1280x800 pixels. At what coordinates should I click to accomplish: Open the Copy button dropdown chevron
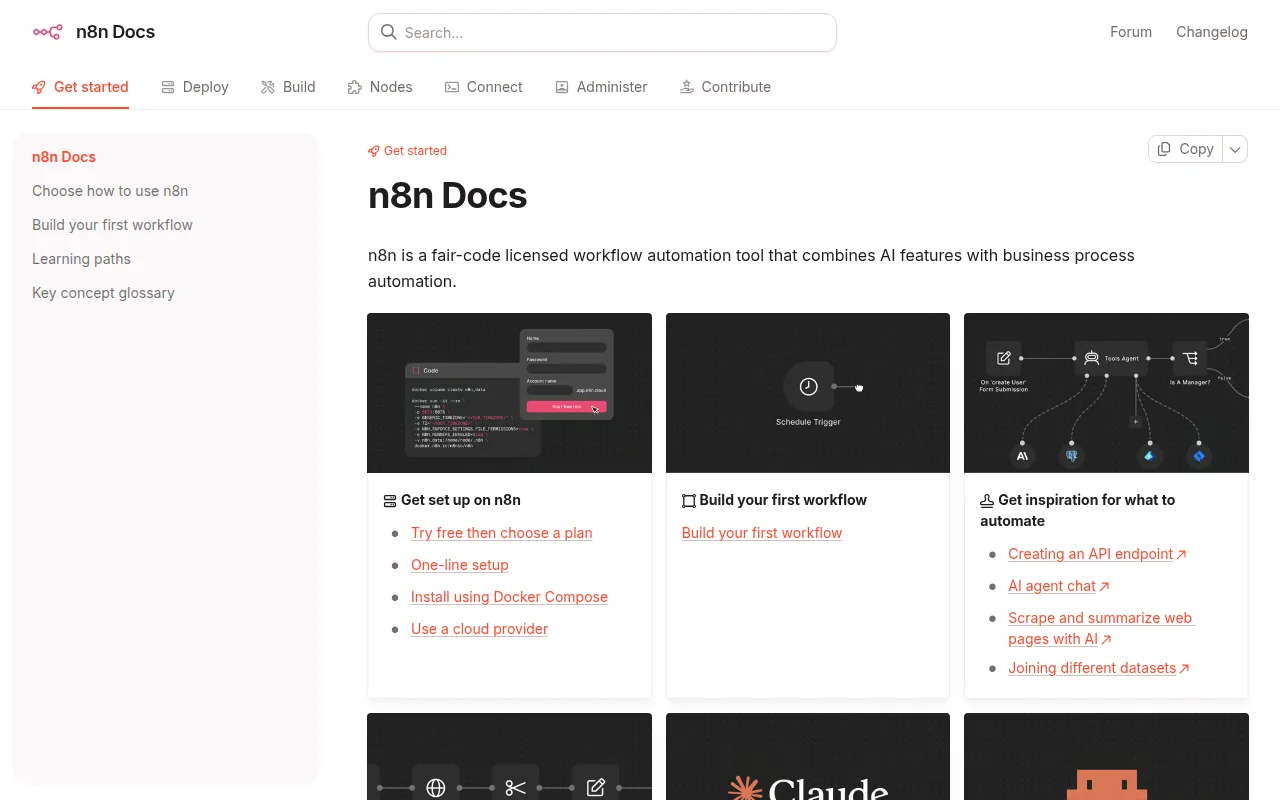point(1235,149)
